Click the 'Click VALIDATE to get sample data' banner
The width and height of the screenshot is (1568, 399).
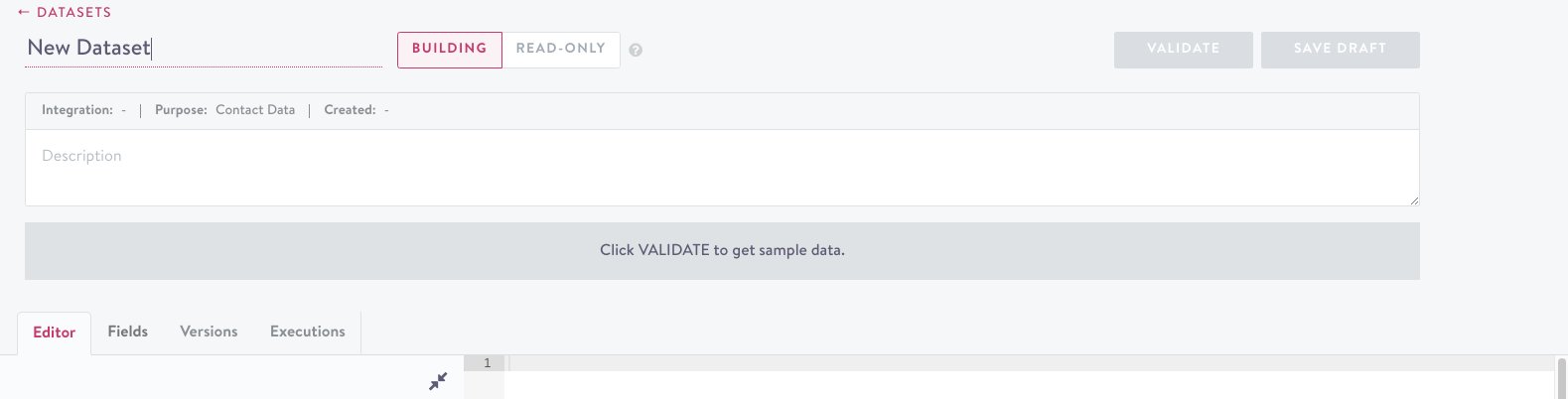(722, 251)
